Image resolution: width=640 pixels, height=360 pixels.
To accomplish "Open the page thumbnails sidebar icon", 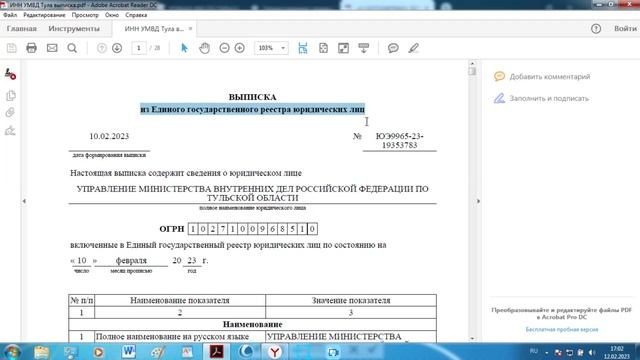I will (x=11, y=96).
